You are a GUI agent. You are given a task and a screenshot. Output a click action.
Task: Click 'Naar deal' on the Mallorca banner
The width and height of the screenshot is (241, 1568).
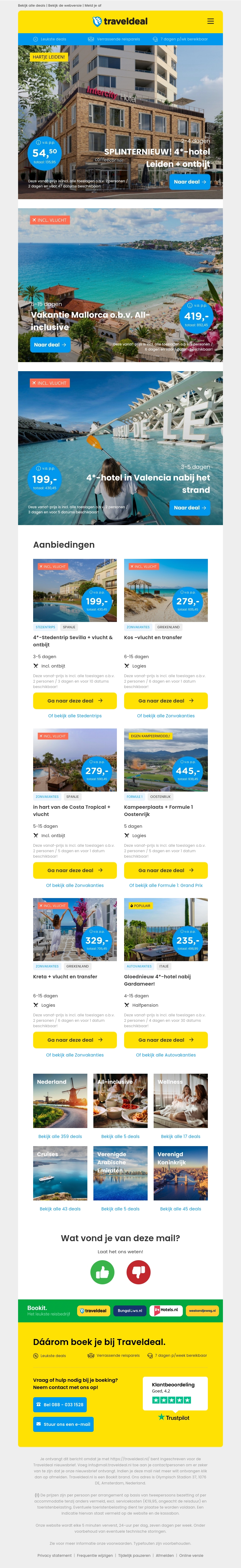click(50, 345)
